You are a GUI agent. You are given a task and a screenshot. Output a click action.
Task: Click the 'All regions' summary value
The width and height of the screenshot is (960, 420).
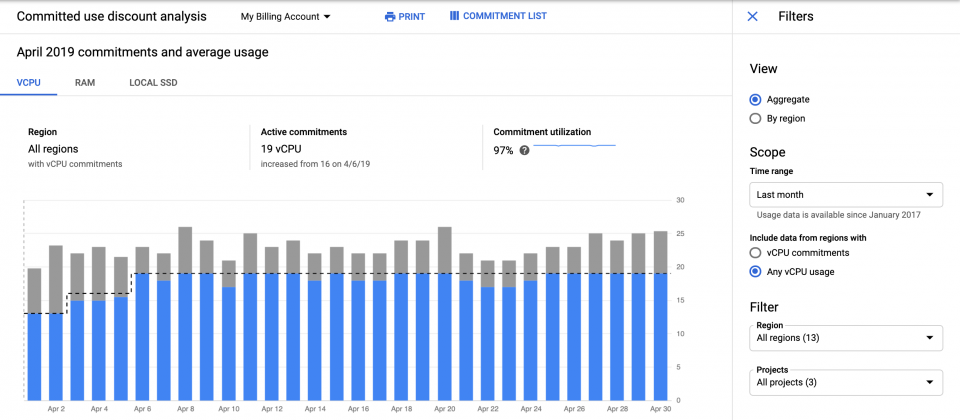click(x=53, y=149)
